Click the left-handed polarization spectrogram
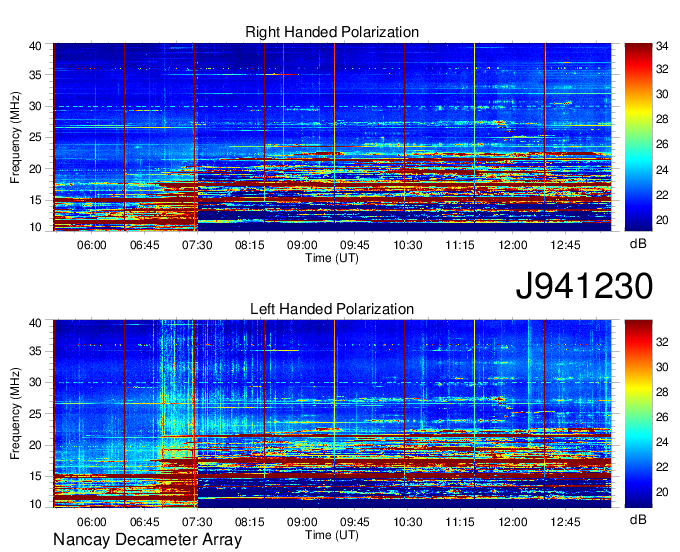680x552 pixels. click(332, 414)
